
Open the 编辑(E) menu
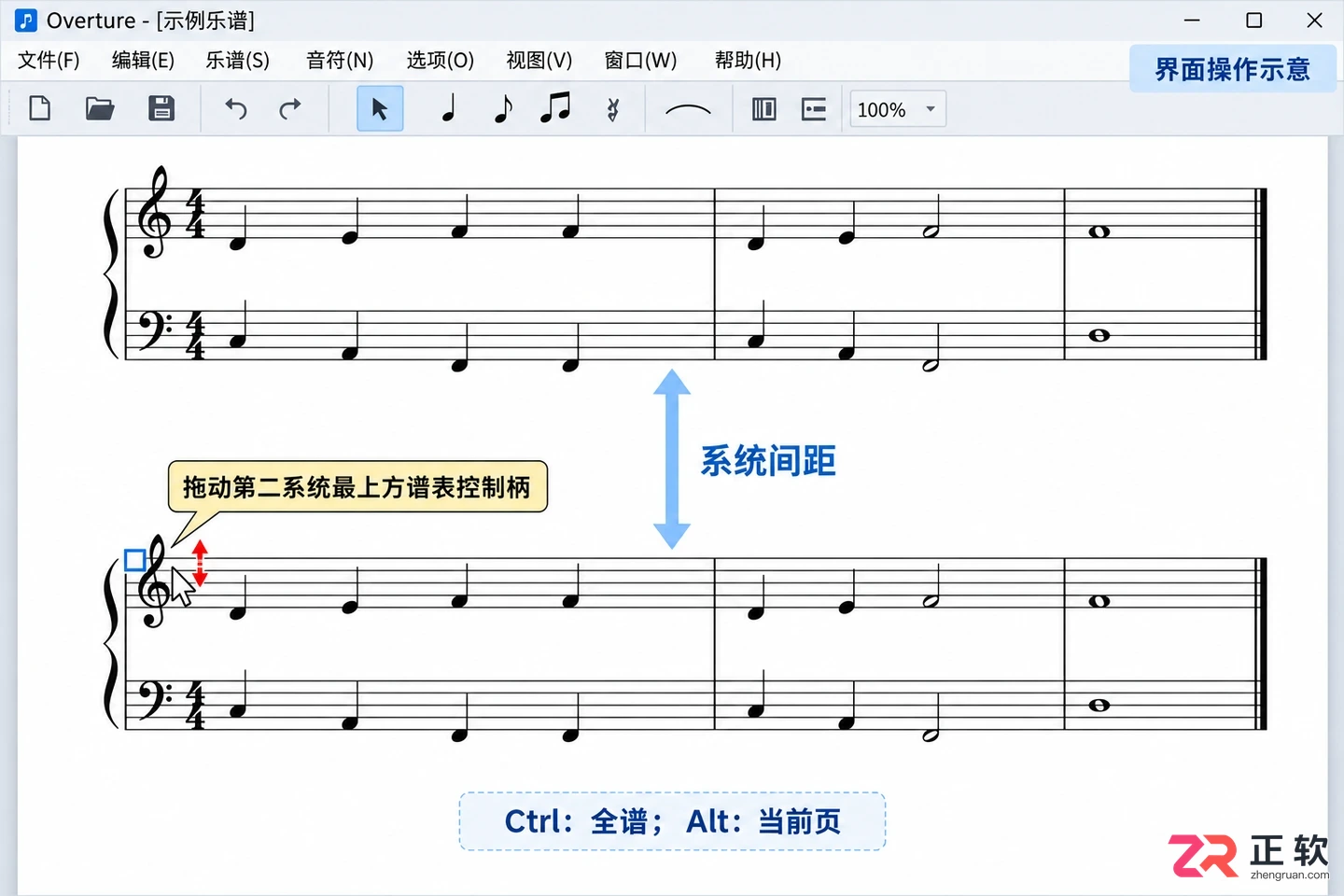pos(143,61)
